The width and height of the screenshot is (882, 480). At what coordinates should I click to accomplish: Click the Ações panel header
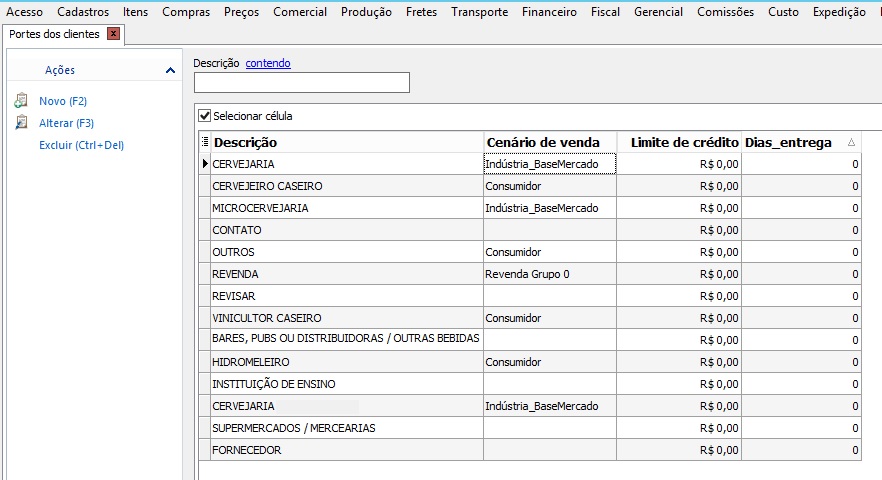point(94,70)
